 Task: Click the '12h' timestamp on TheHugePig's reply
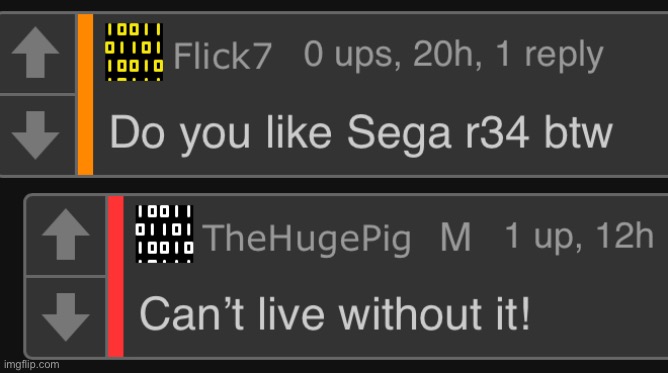[x=624, y=236]
